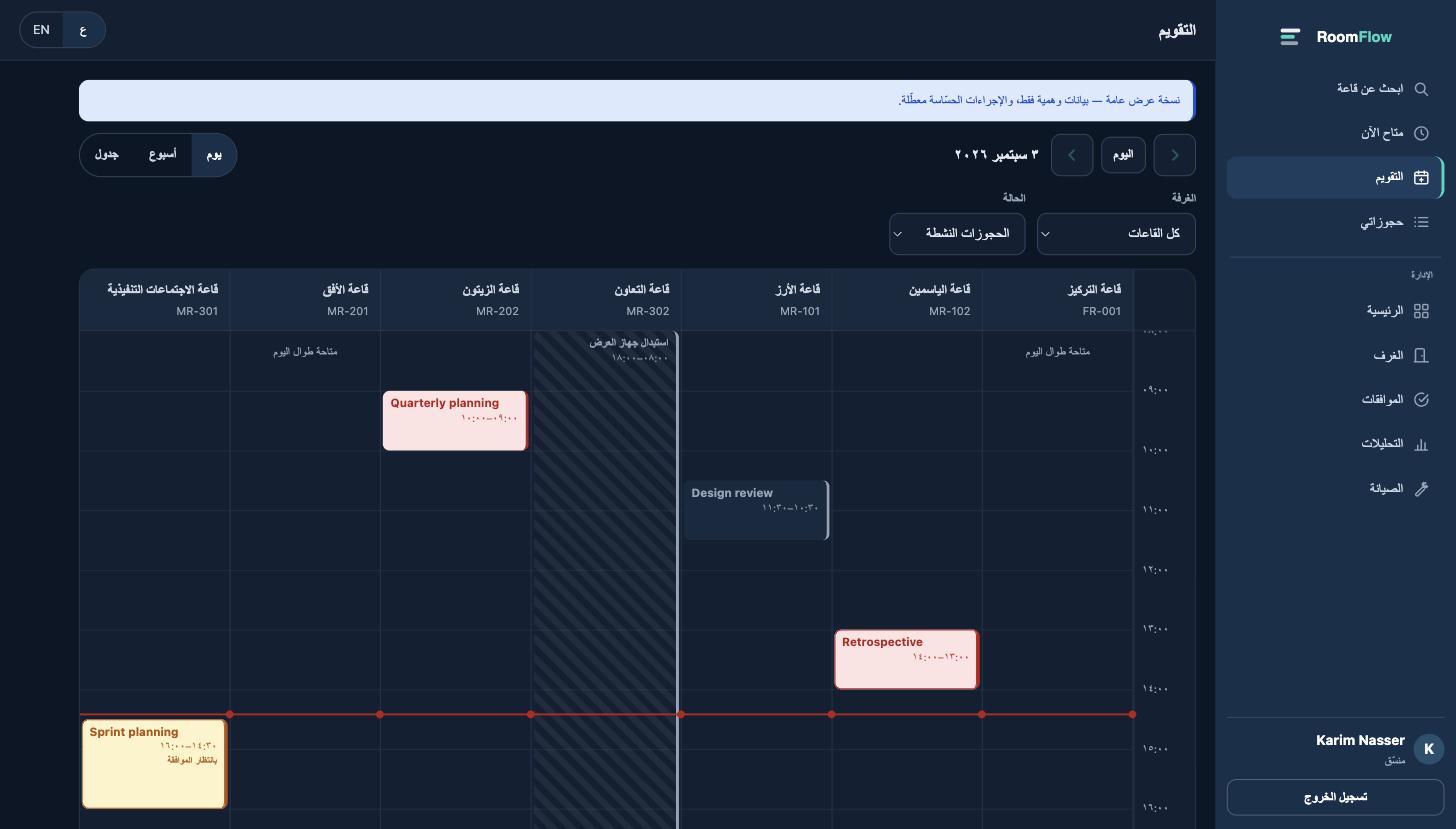
Task: Click the قاعة الاجتماعات التنفيذية MR-301 header
Action: pos(155,300)
